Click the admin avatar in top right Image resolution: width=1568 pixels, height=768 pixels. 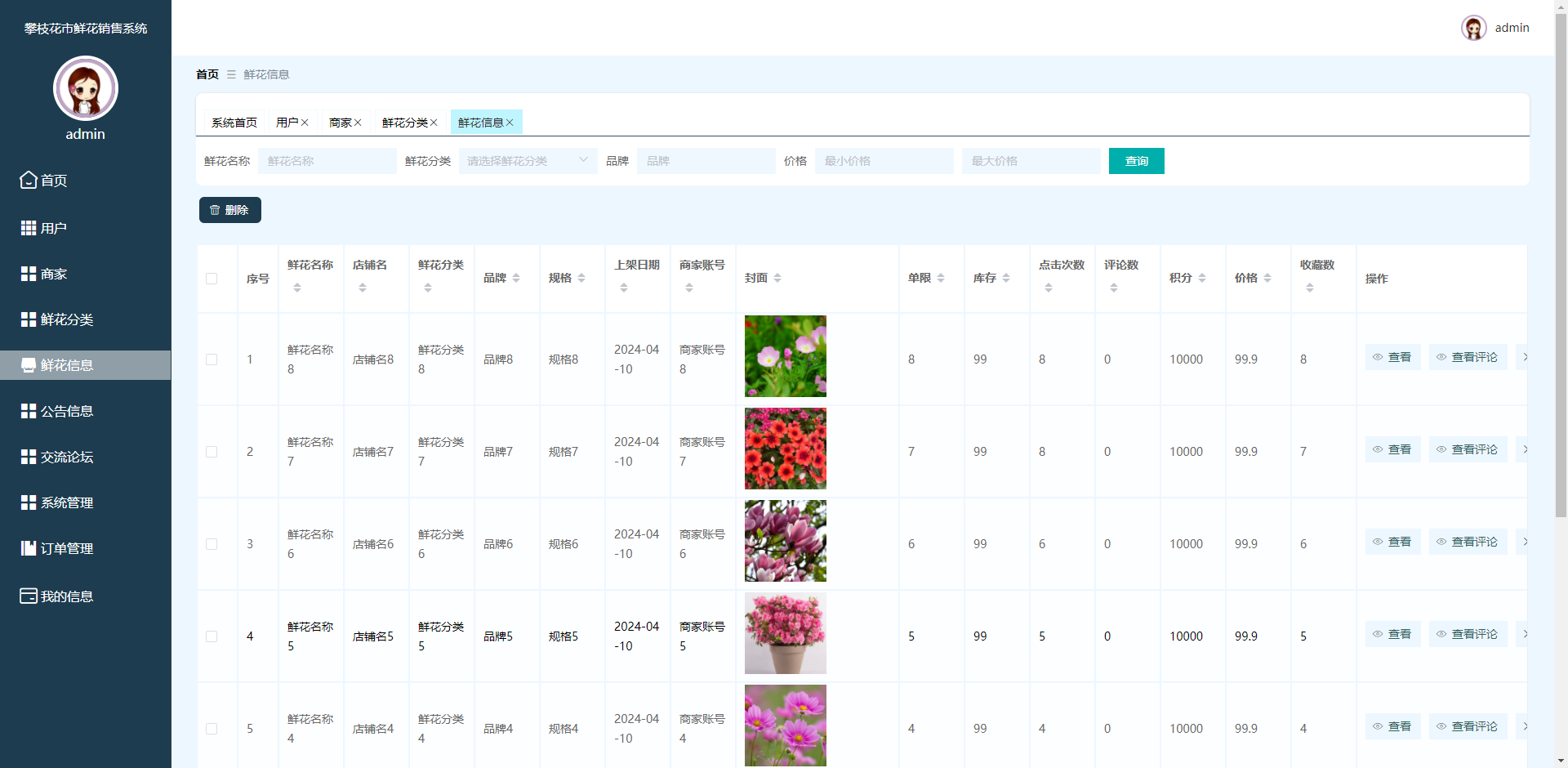[1474, 28]
